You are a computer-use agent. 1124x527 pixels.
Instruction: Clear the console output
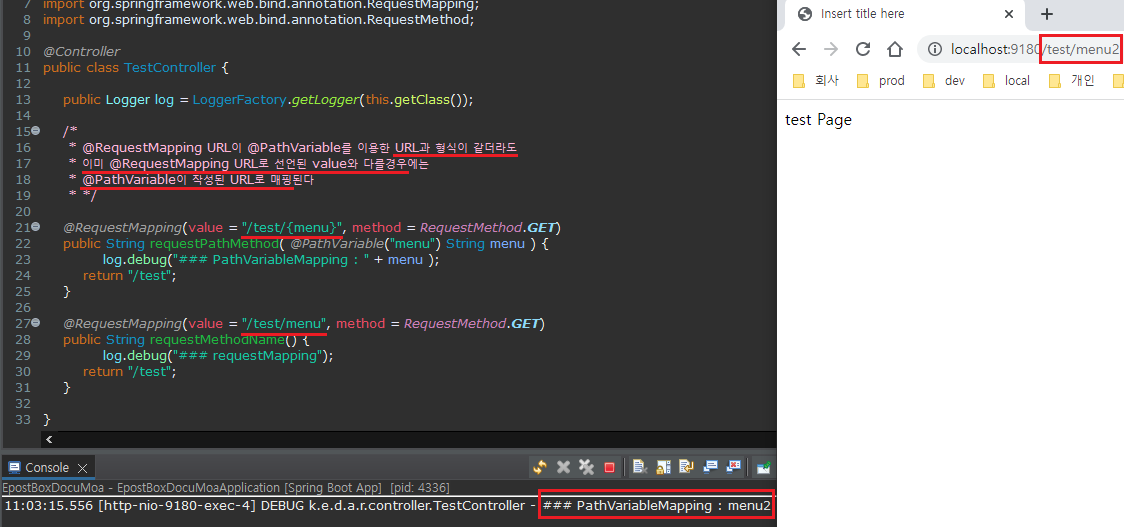click(x=640, y=467)
